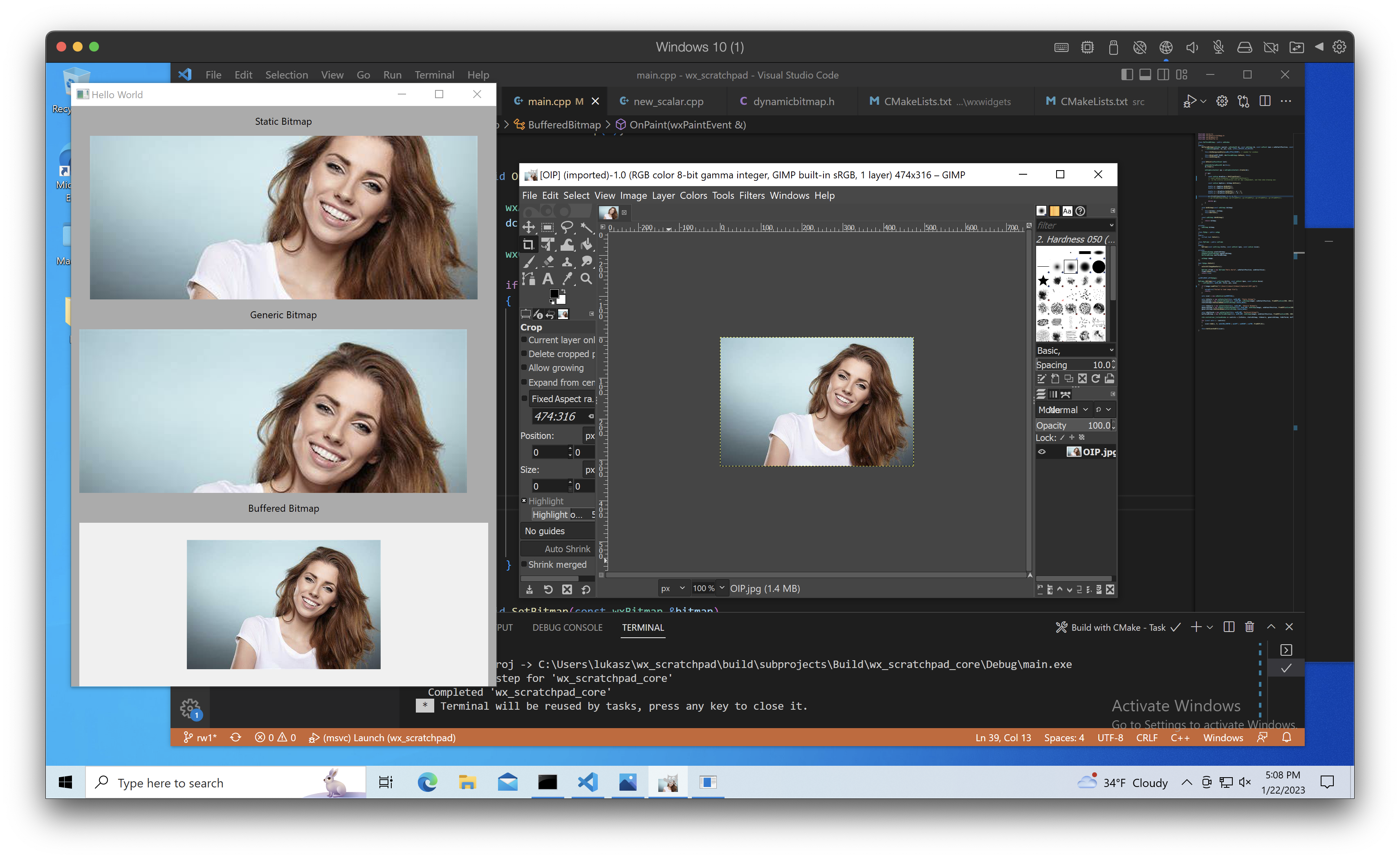
Task: Select the Zoom magnifier tool
Action: (x=586, y=279)
